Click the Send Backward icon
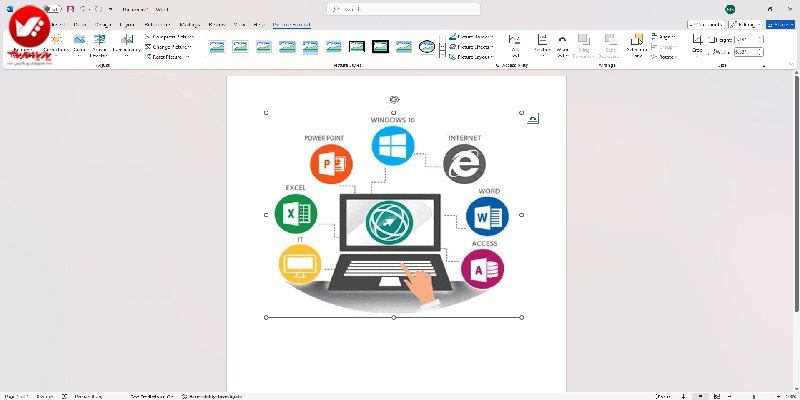Screen dimensions: 800x400 point(610,40)
